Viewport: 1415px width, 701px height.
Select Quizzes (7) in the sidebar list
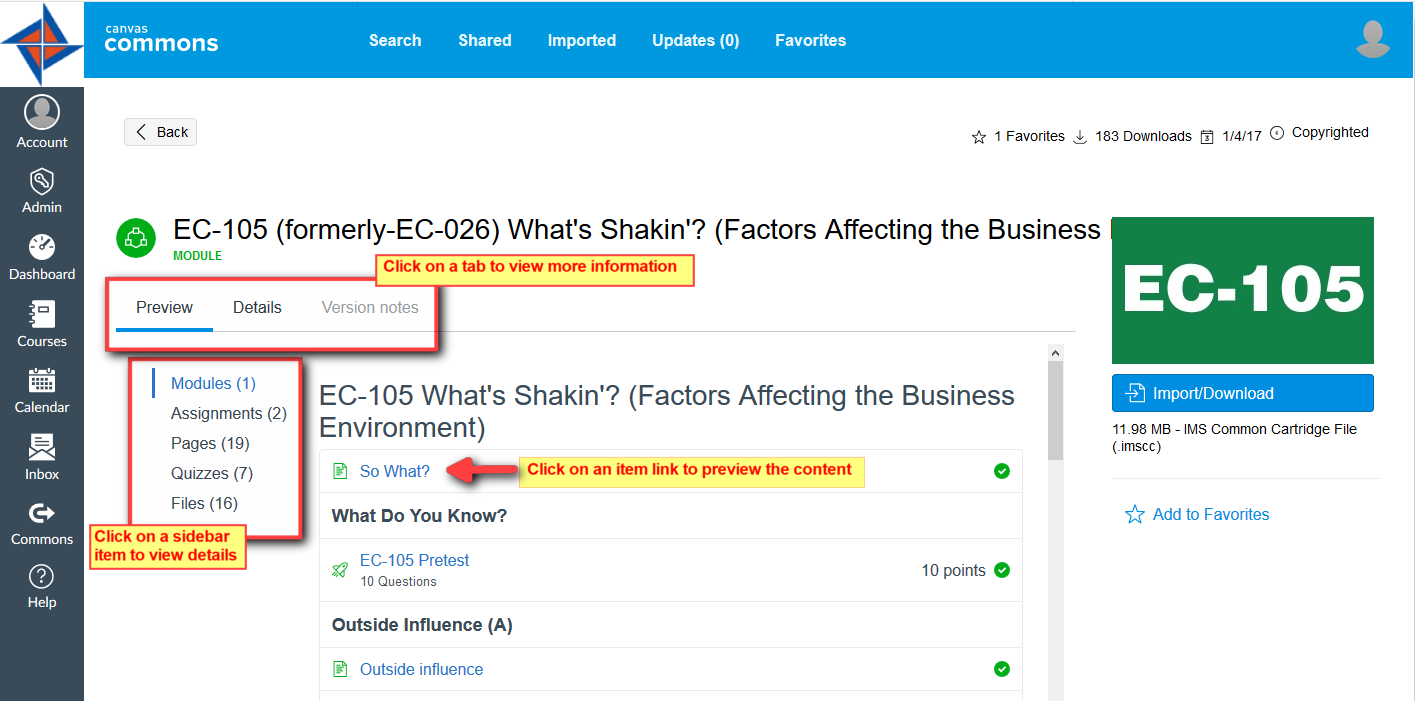pos(212,473)
